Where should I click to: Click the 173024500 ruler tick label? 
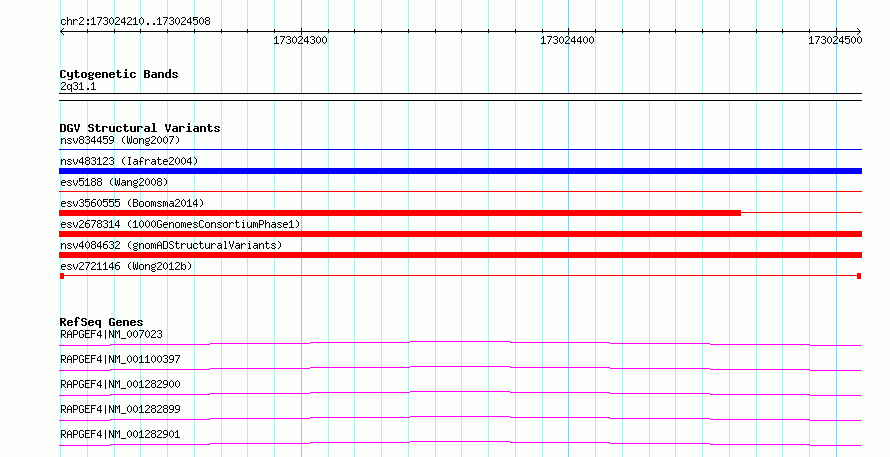pos(835,40)
